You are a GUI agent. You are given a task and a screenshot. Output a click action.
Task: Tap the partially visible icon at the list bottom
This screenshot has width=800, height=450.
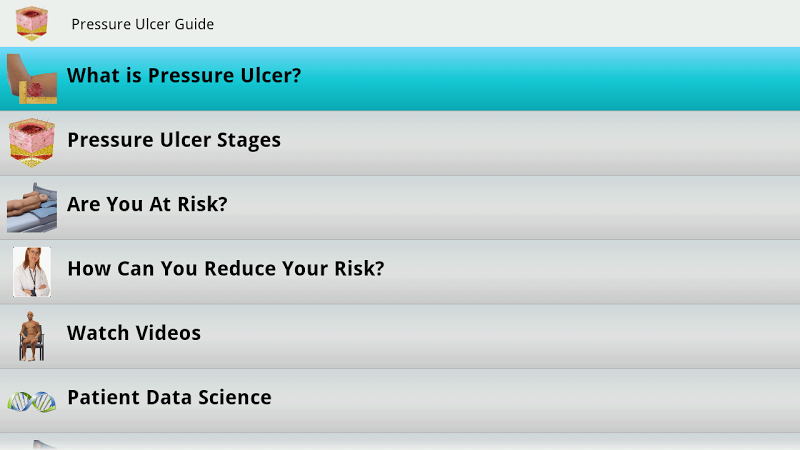pyautogui.click(x=32, y=444)
